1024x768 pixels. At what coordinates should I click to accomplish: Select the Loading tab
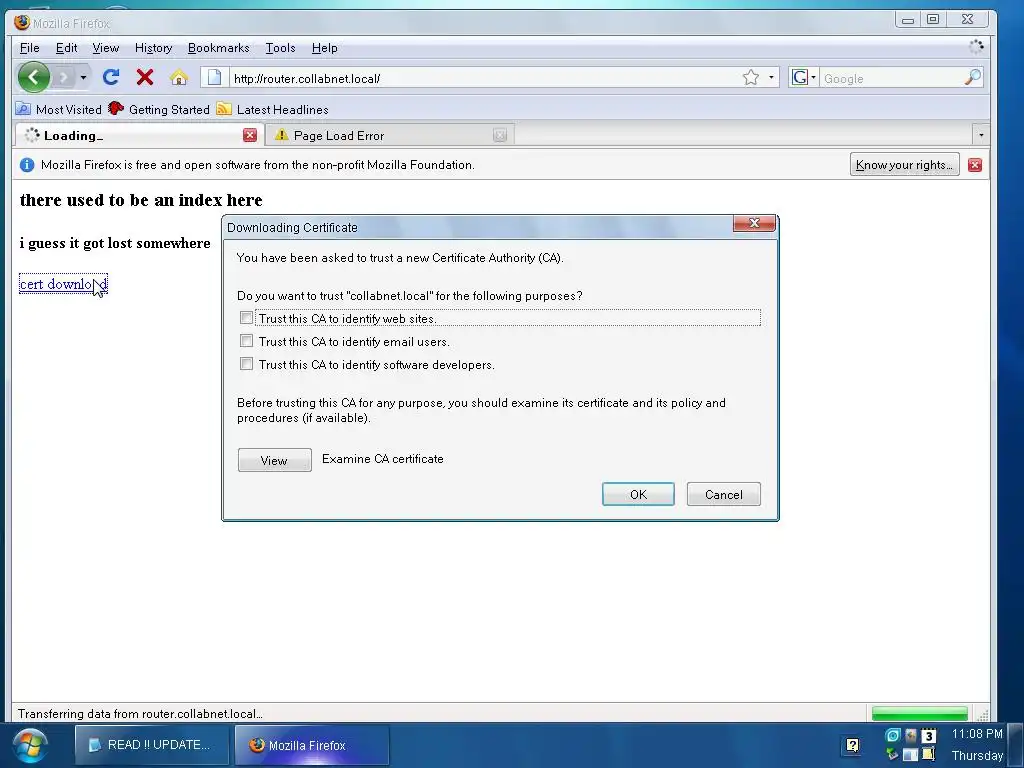coord(138,135)
